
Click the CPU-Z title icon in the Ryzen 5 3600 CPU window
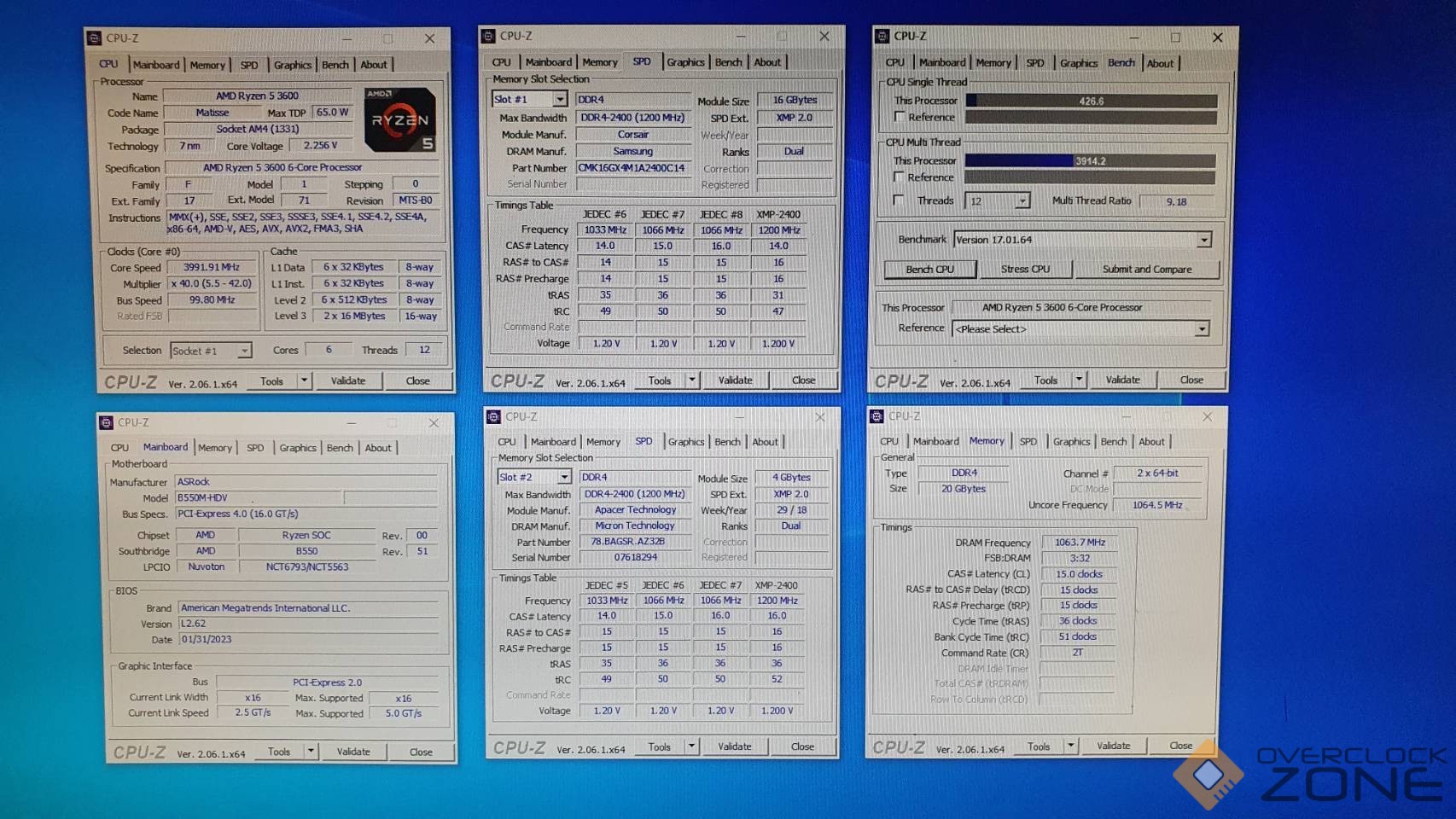pyautogui.click(x=95, y=38)
